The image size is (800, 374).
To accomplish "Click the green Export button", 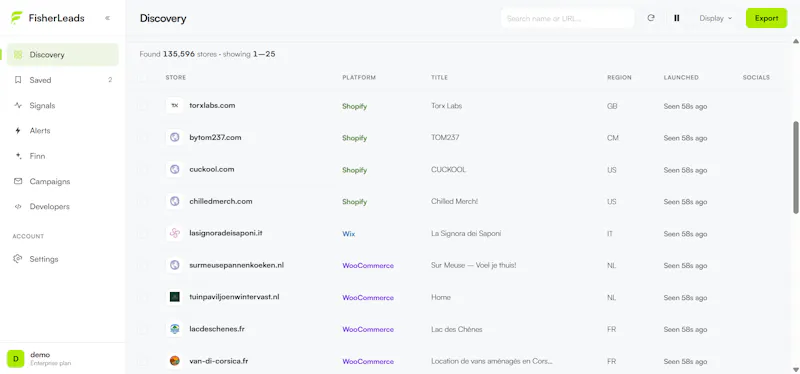I will (766, 18).
